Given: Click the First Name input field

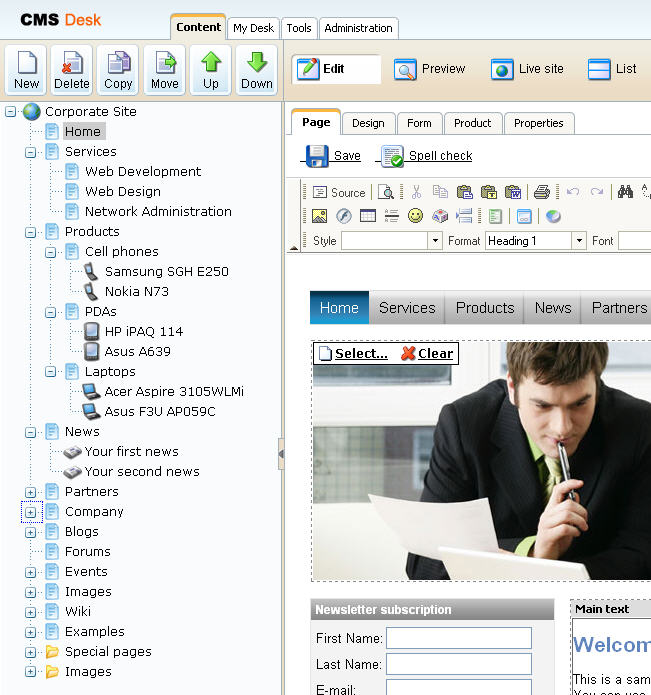Looking at the screenshot, I should coord(459,638).
